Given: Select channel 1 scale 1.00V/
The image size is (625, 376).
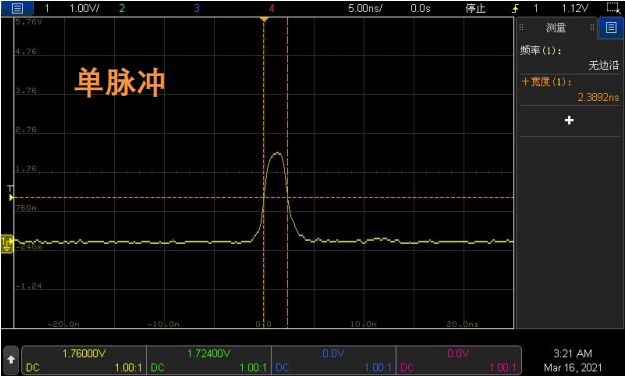Looking at the screenshot, I should pos(85,8).
